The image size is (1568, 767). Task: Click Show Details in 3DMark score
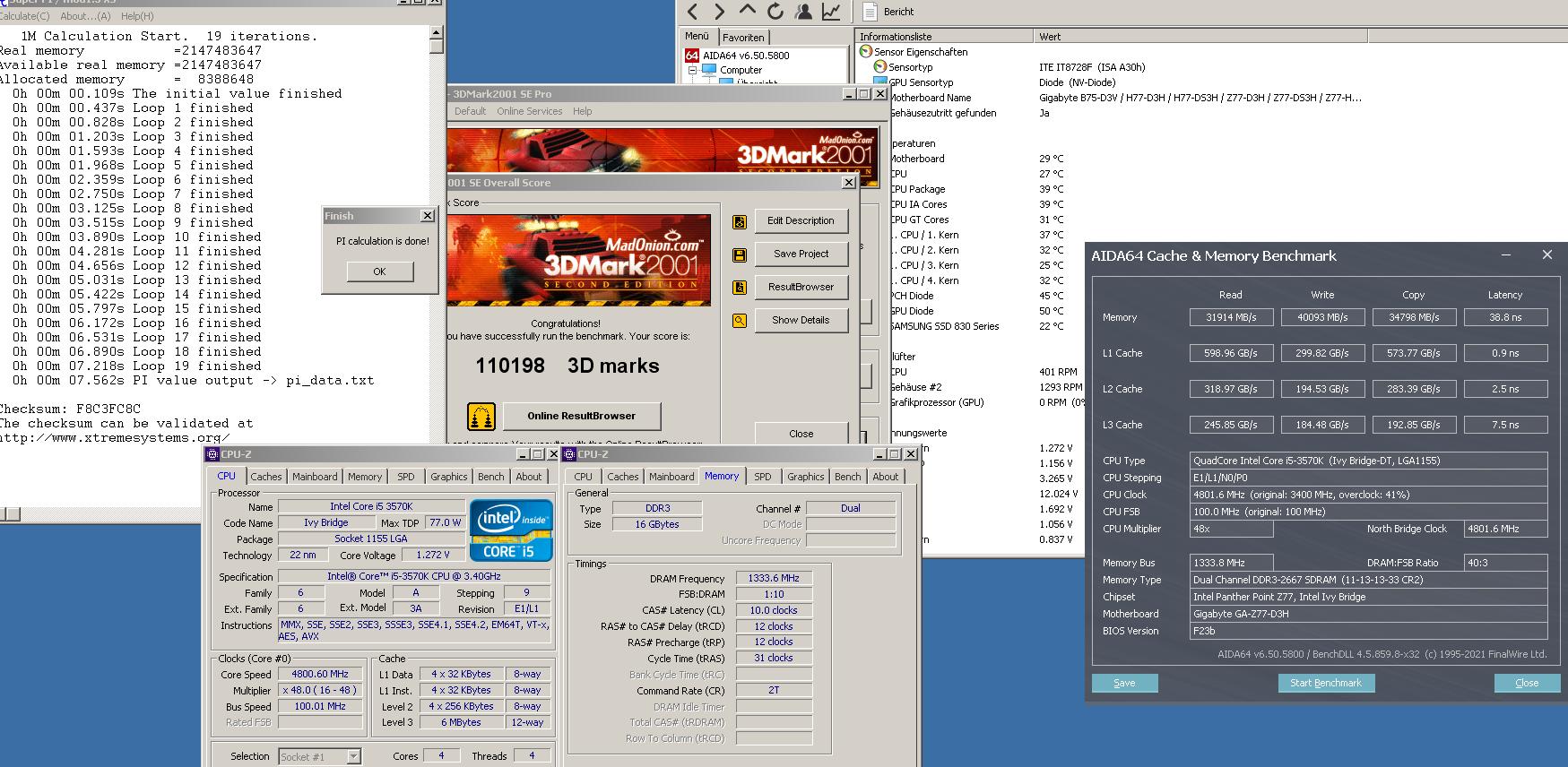tap(801, 320)
